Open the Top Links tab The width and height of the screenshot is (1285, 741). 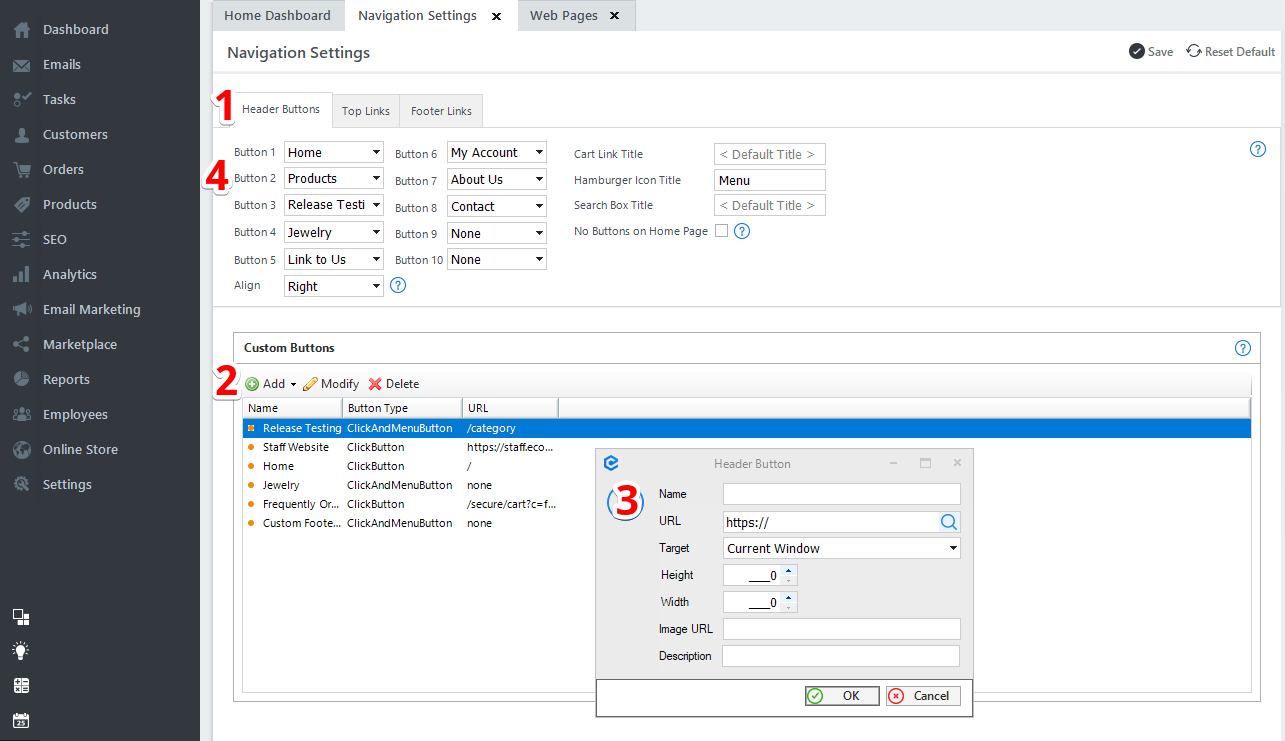coord(366,111)
